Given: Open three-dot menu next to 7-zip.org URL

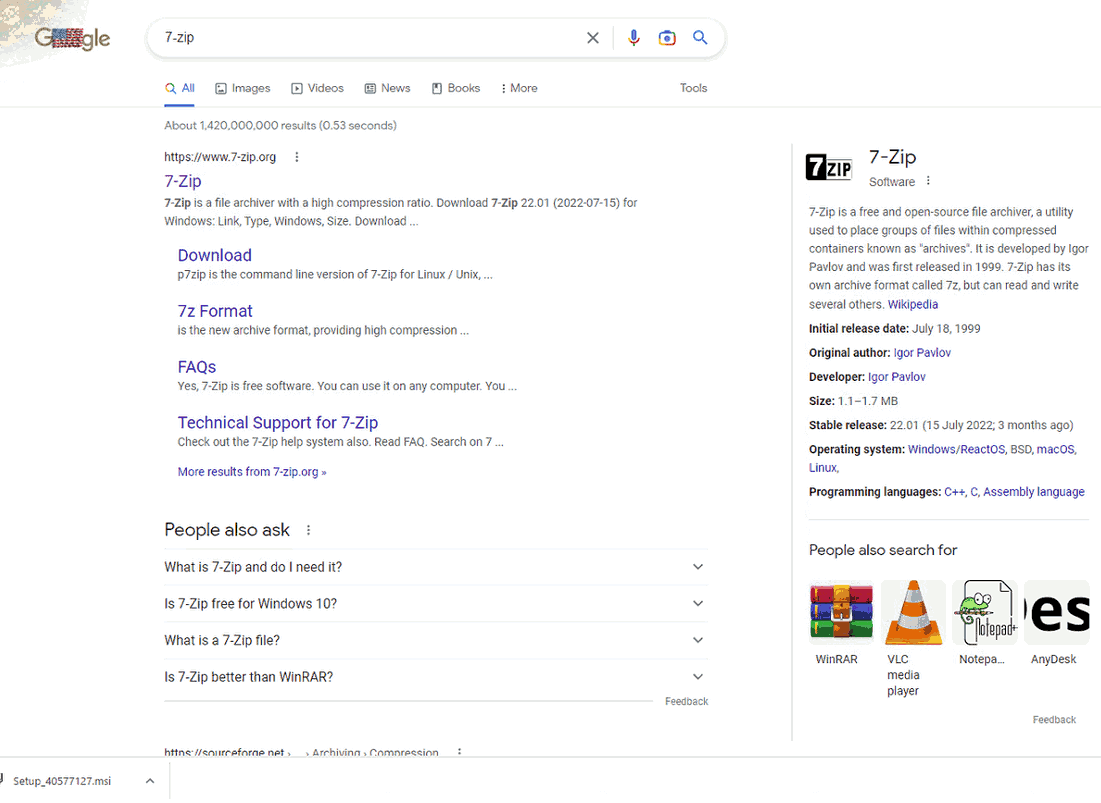Looking at the screenshot, I should (297, 157).
